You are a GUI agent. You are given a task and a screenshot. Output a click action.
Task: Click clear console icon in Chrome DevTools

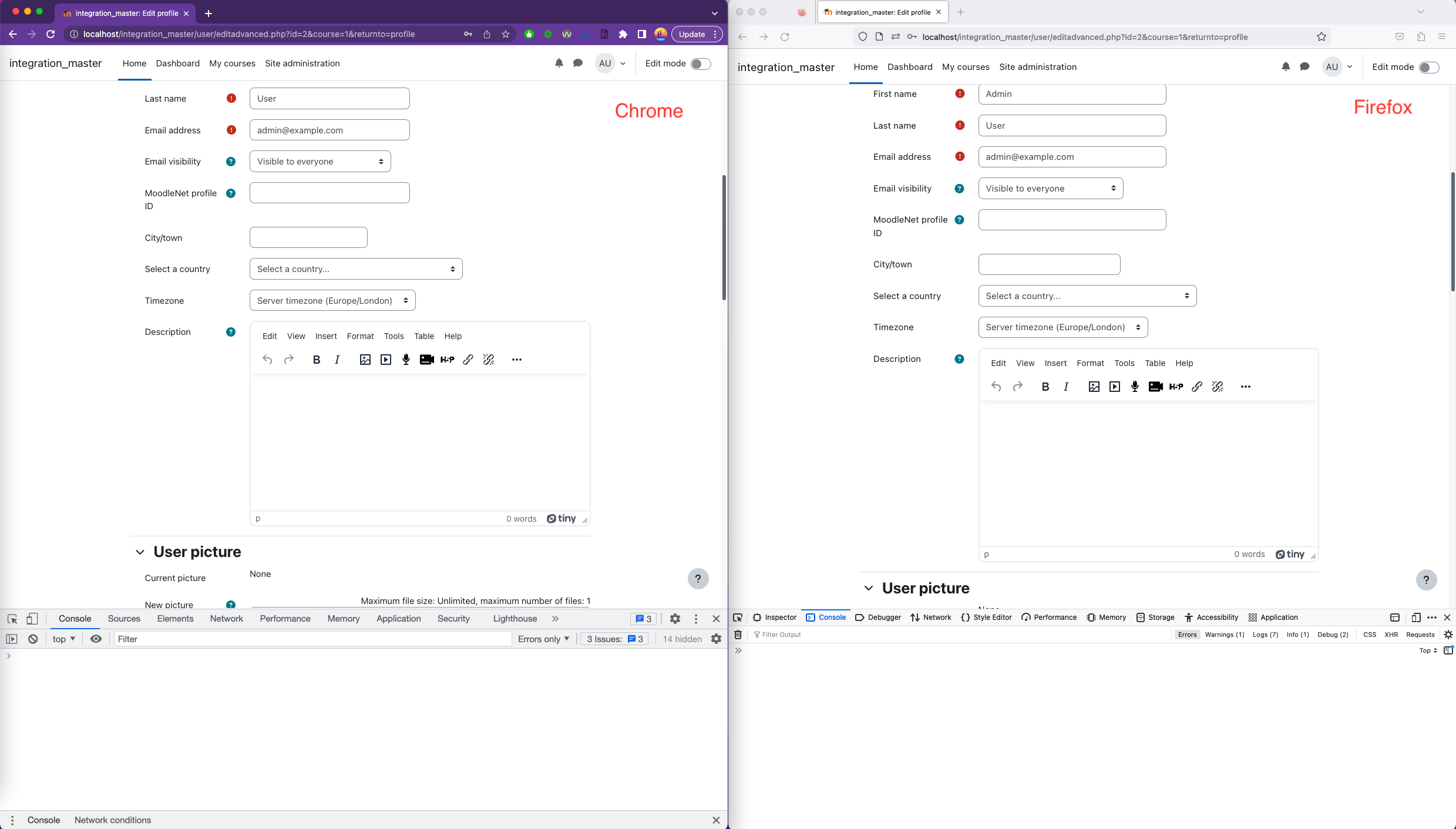pos(33,639)
